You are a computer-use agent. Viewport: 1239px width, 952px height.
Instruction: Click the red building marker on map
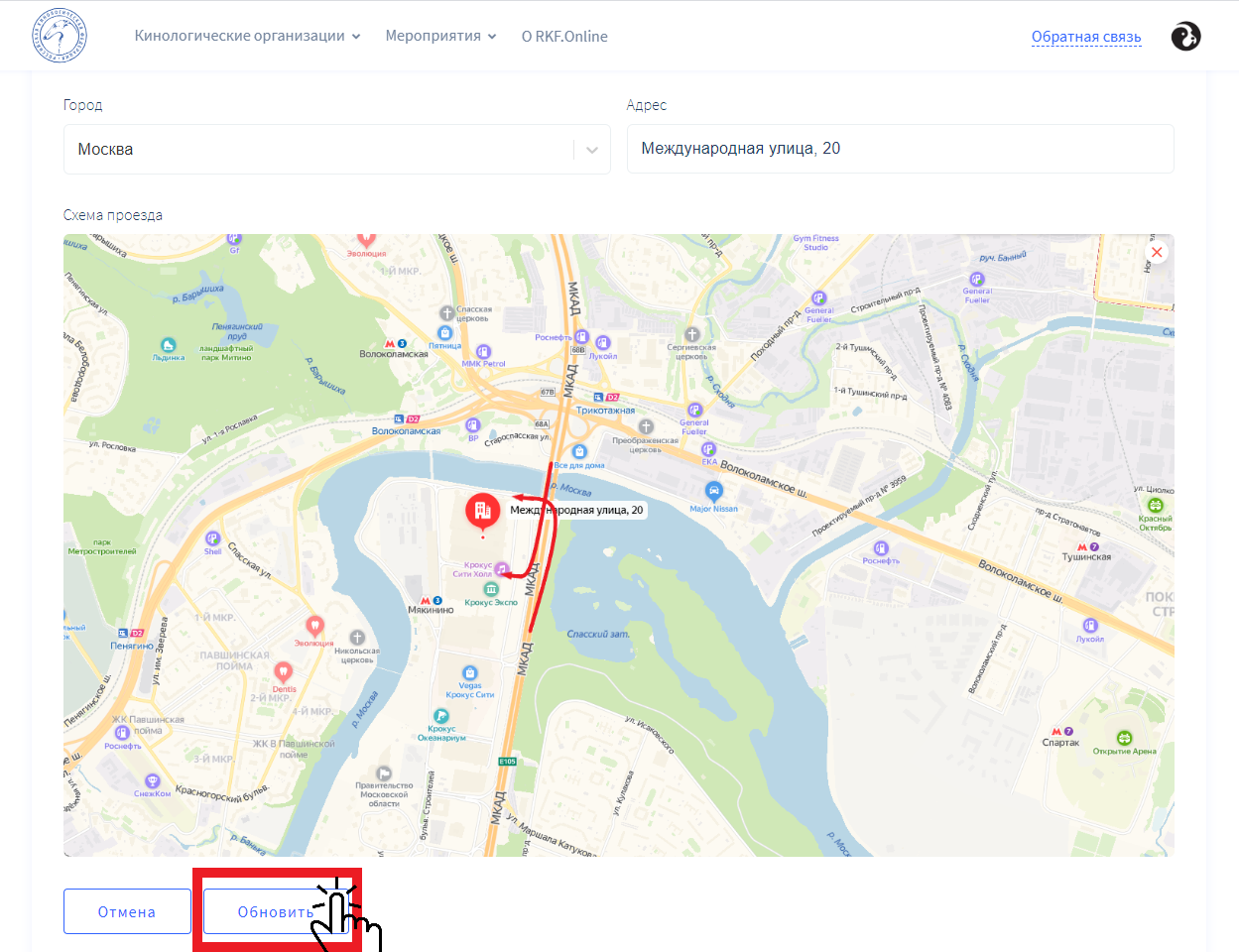pyautogui.click(x=483, y=512)
